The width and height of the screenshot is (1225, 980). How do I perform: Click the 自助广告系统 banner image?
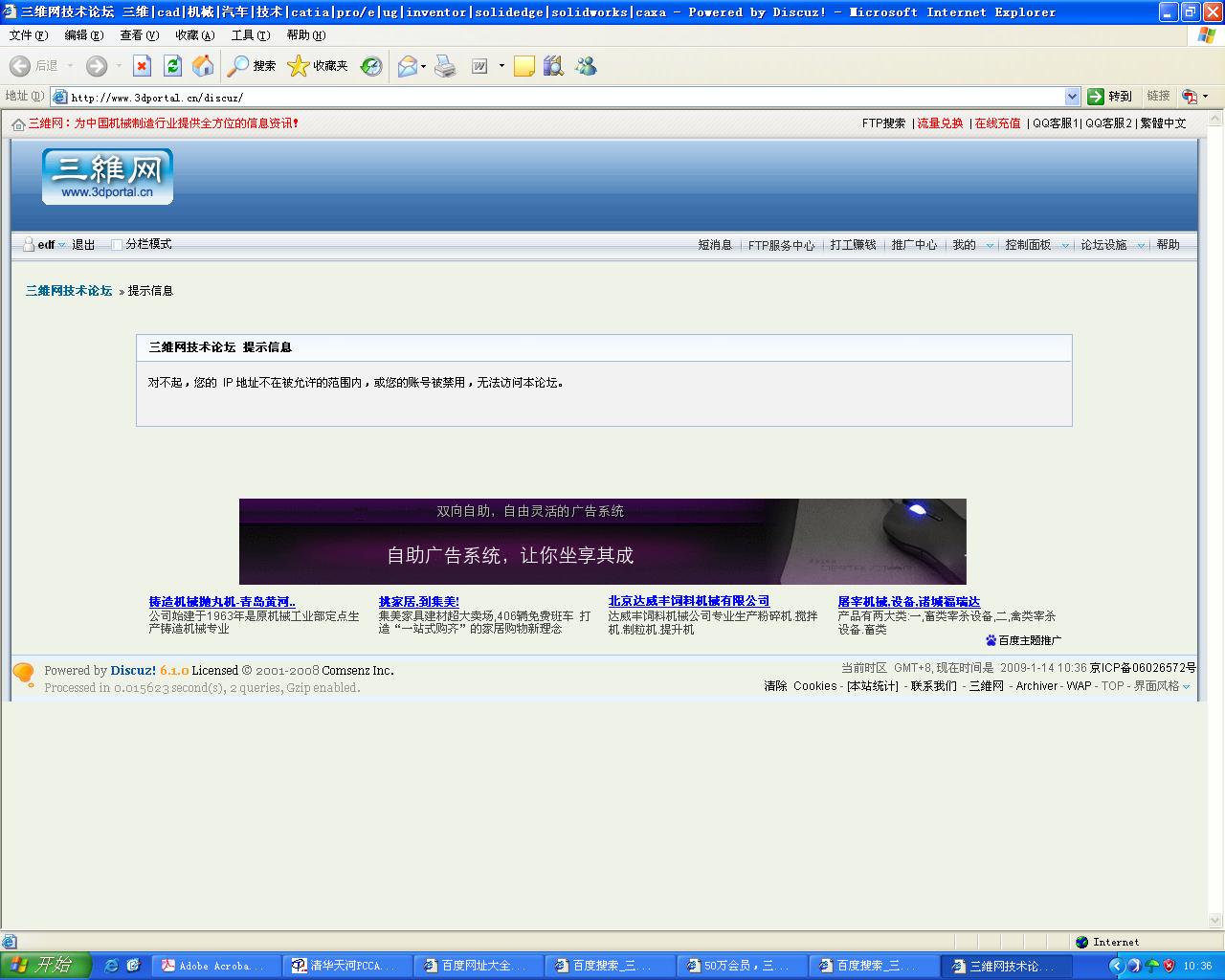[603, 542]
